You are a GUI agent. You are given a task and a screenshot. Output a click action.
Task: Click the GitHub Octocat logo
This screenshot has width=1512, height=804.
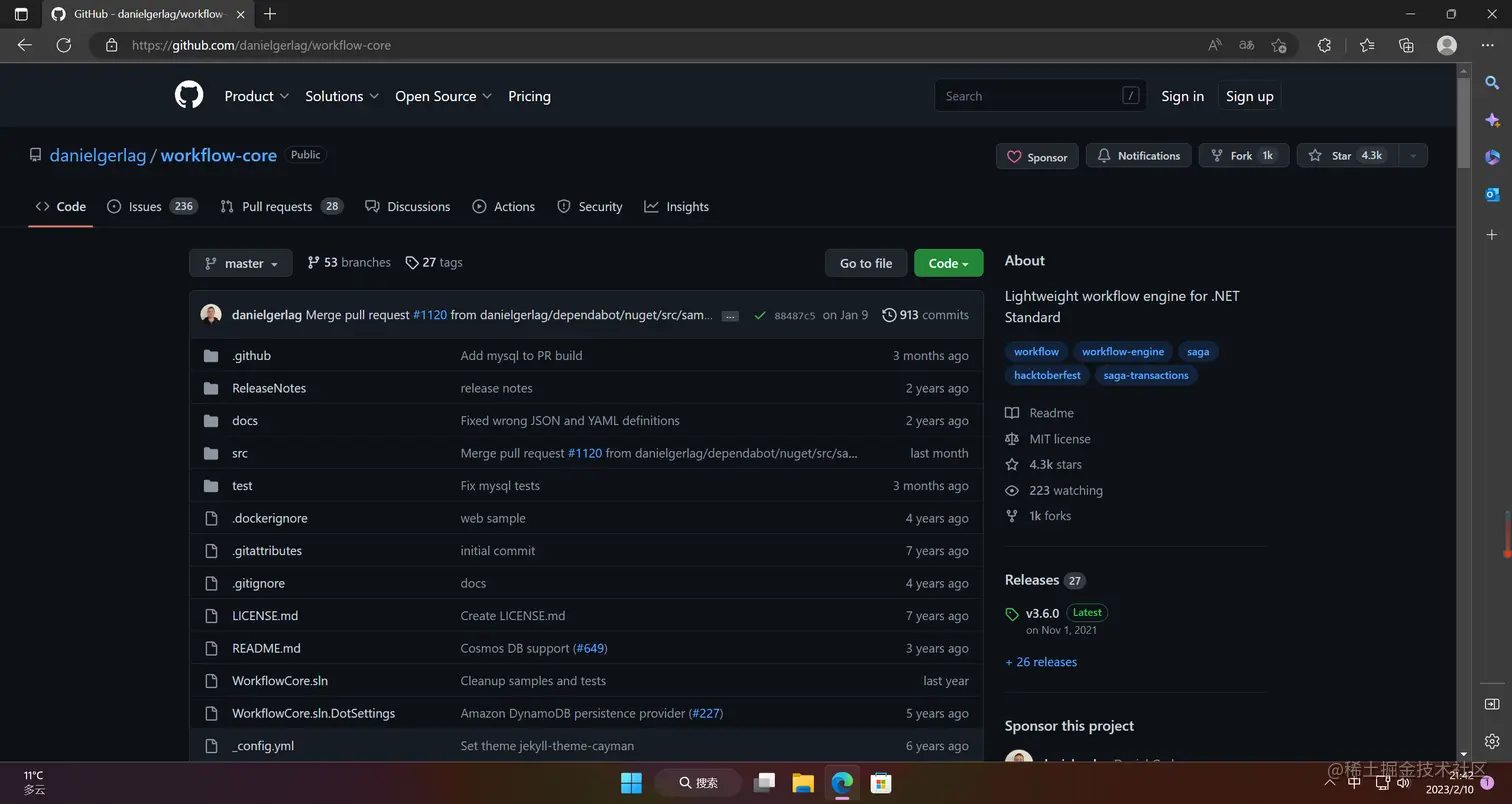[189, 96]
